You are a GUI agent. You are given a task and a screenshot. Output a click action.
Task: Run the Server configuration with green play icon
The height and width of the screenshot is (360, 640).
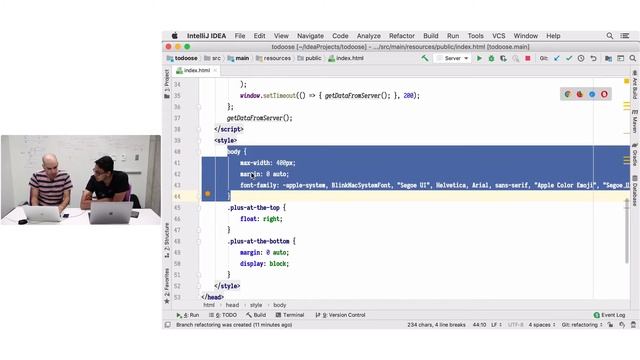point(479,58)
